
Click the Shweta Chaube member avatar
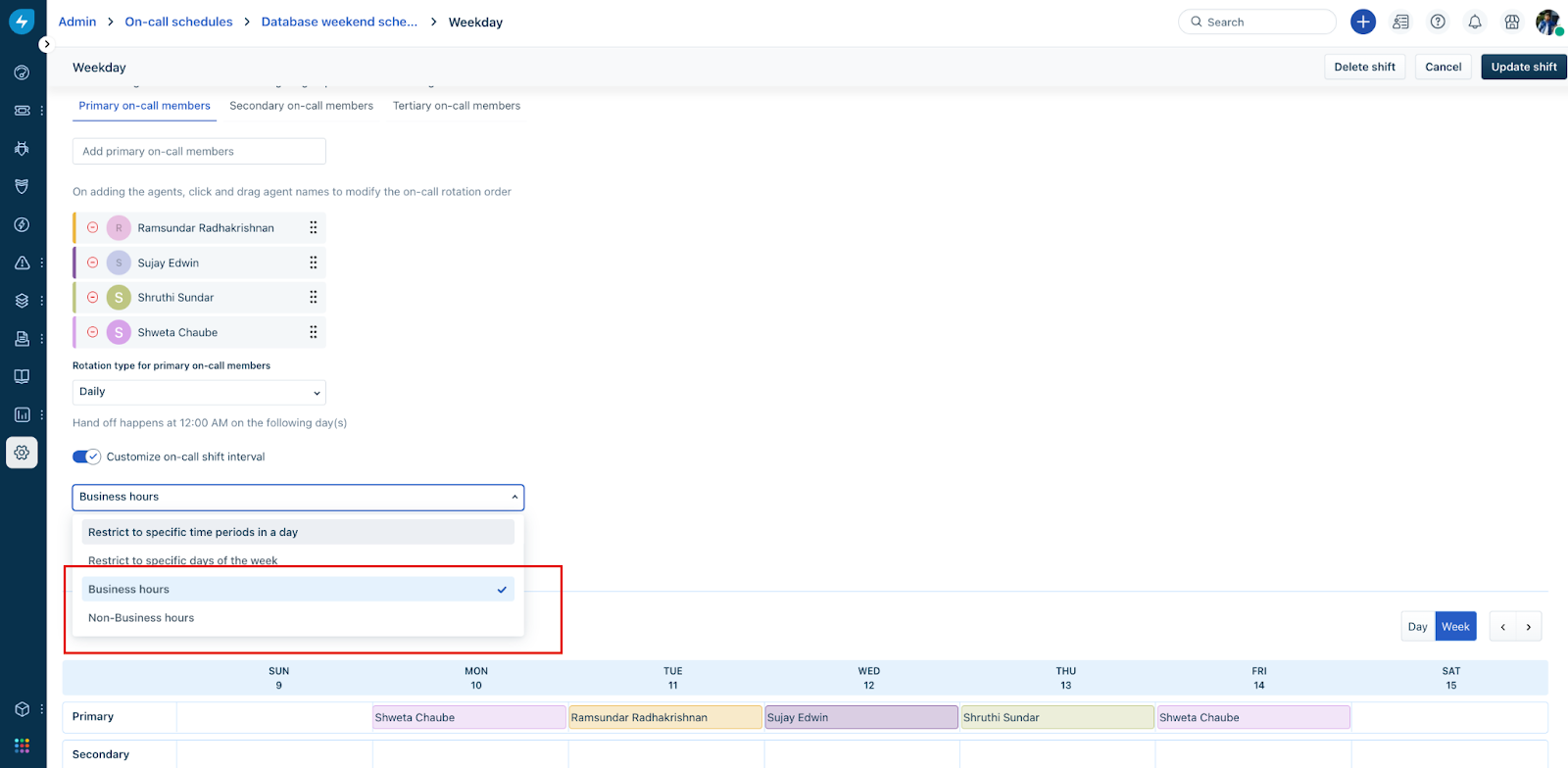point(119,332)
